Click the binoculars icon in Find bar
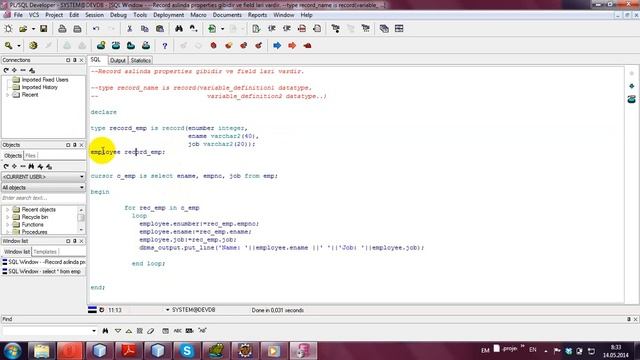The image size is (640, 360). [x=105, y=331]
